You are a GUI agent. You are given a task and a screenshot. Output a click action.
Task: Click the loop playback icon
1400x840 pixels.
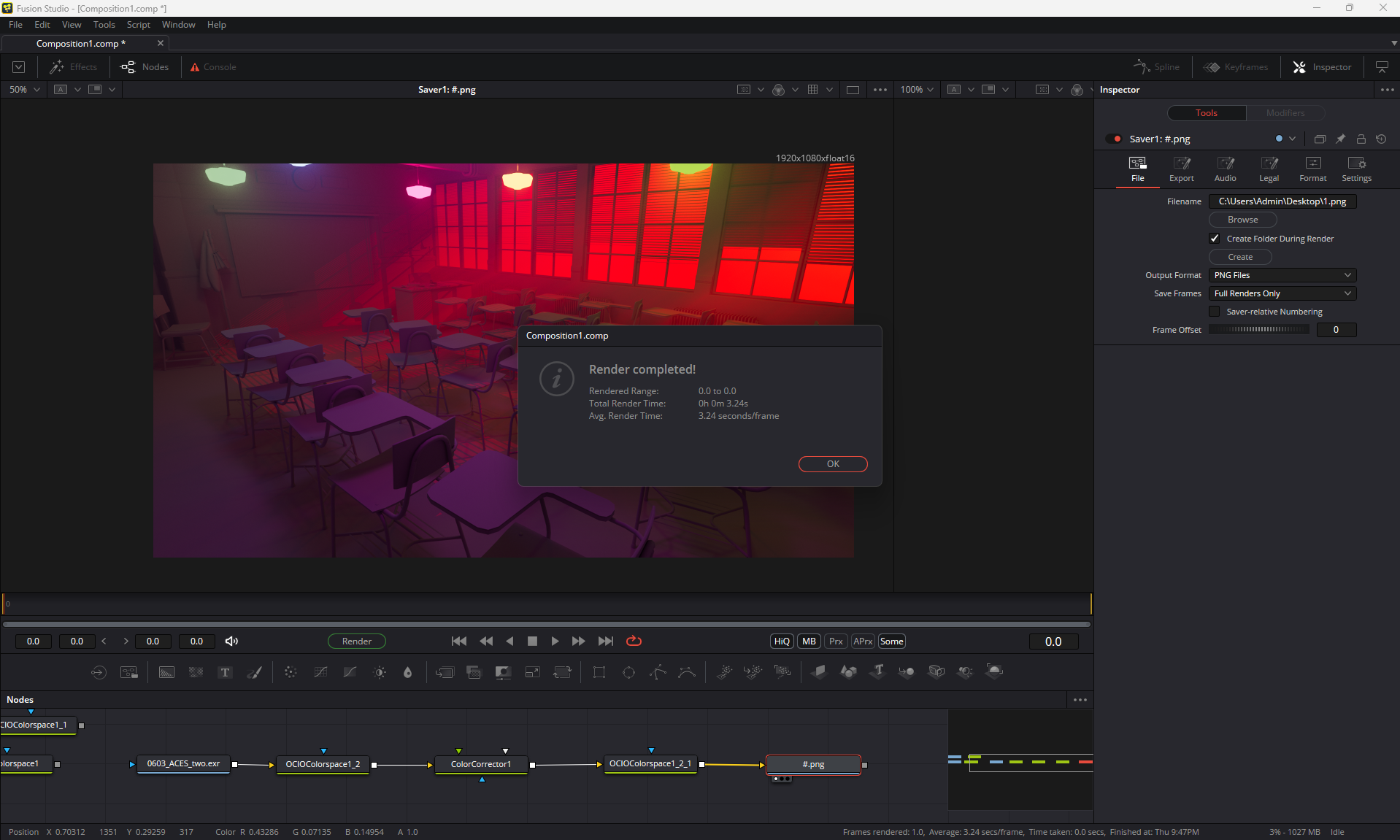pos(634,641)
